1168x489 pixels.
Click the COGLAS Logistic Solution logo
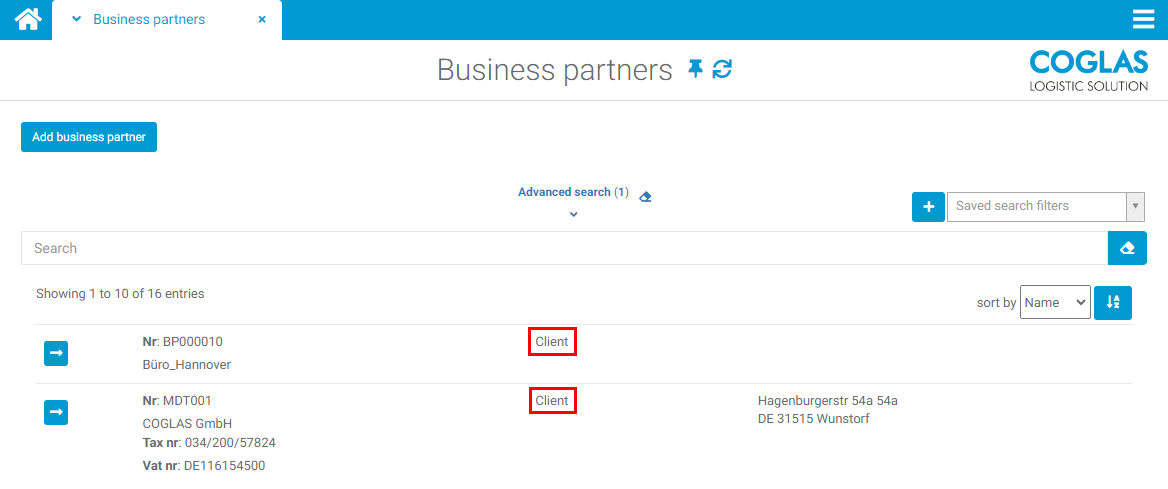pos(1088,70)
